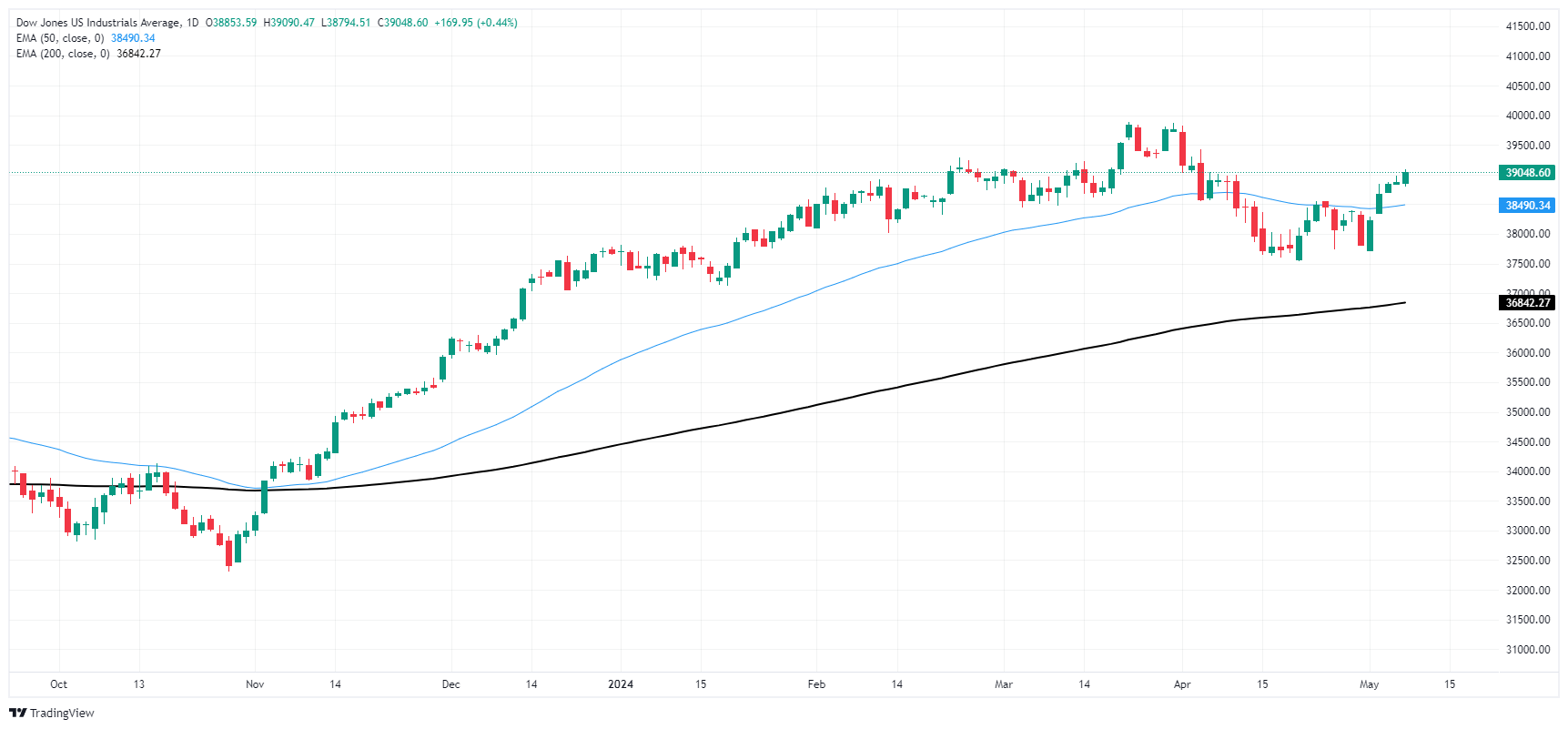
Task: Click the 40000.00 price axis label
Action: click(1528, 116)
